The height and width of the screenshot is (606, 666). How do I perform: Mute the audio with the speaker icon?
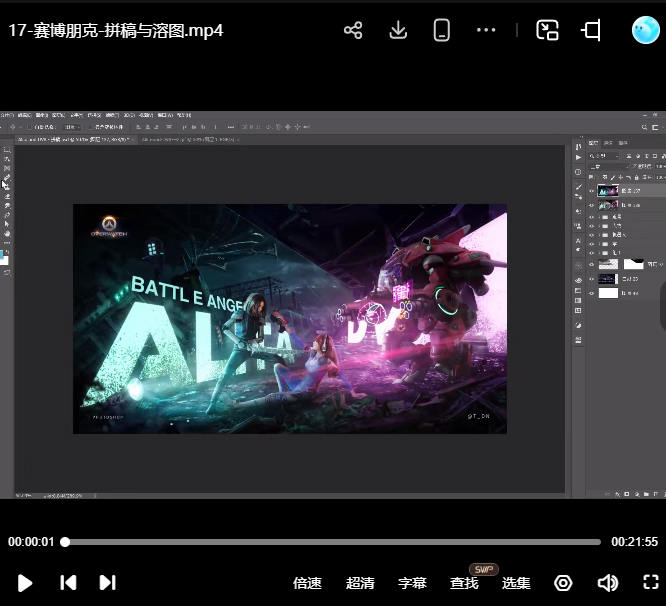click(x=607, y=583)
